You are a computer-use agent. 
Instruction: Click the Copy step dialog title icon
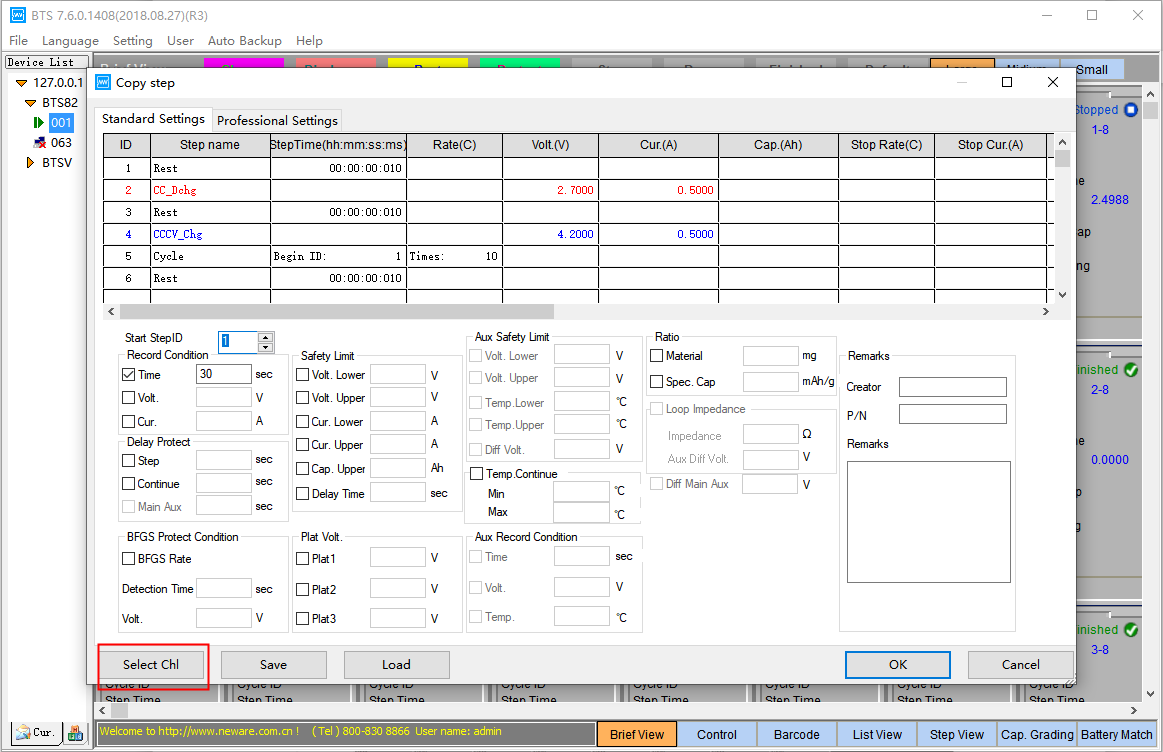point(103,82)
